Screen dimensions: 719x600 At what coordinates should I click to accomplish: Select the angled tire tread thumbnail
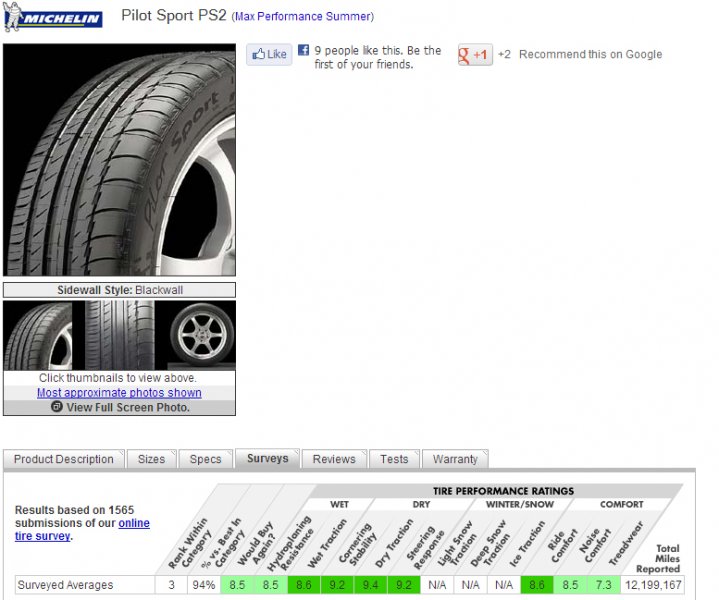(38, 335)
